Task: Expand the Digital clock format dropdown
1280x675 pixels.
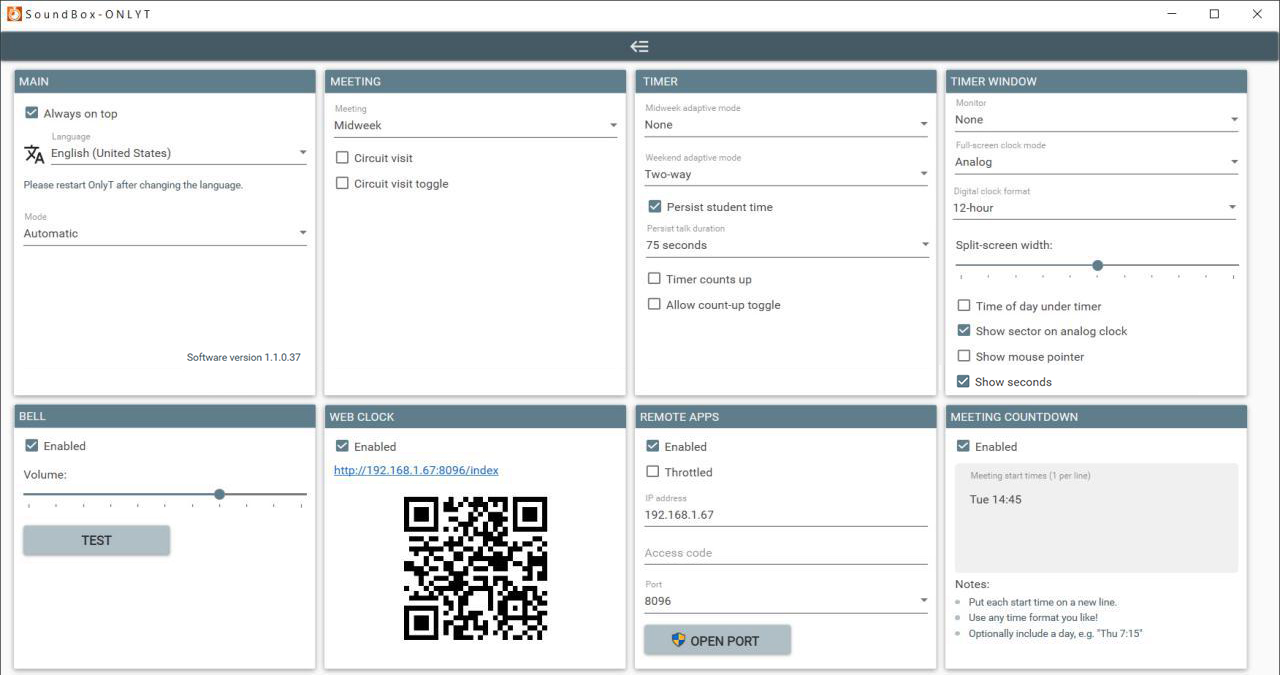Action: coord(1234,208)
